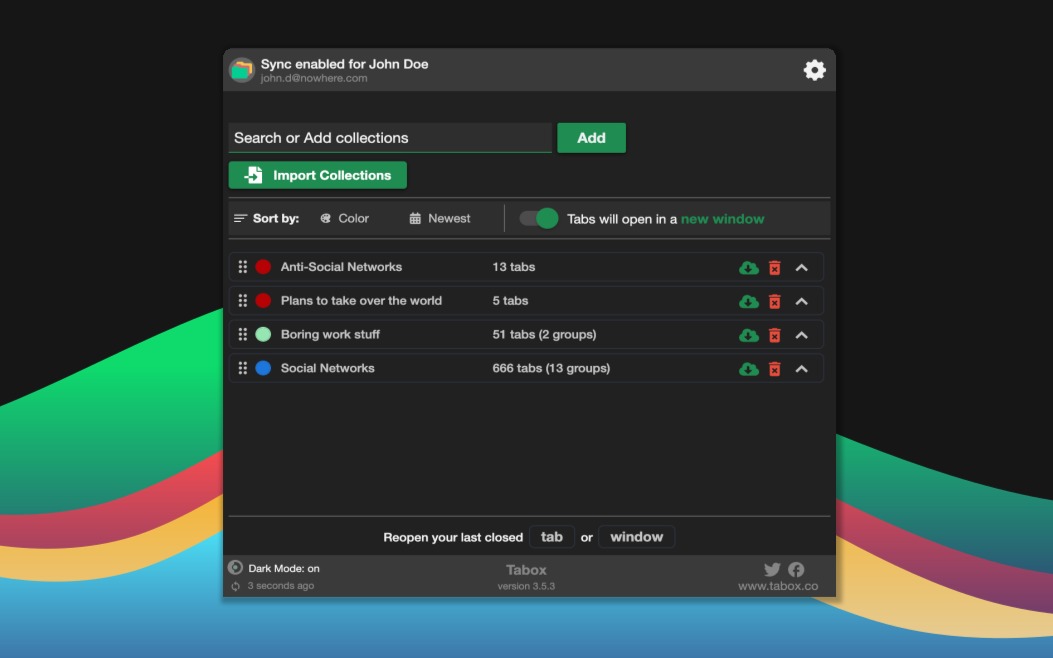Viewport: 1053px width, 658px height.
Task: Expand the Plans to take over the world chevron
Action: [x=801, y=301]
